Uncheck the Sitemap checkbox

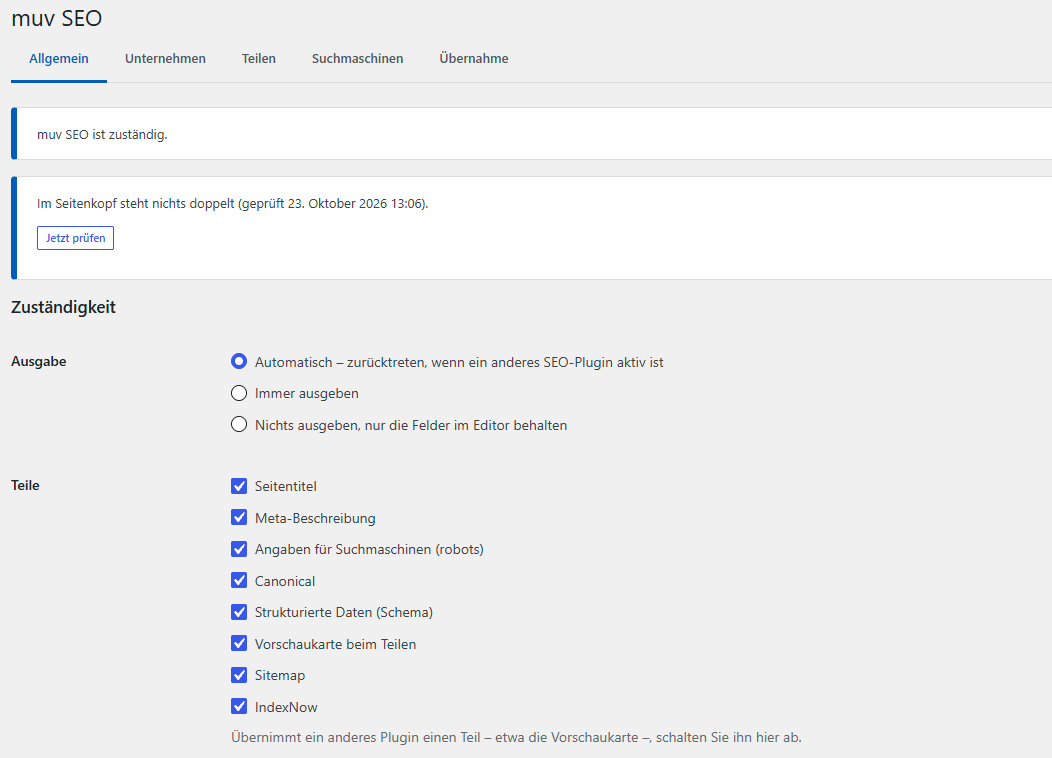tap(239, 675)
